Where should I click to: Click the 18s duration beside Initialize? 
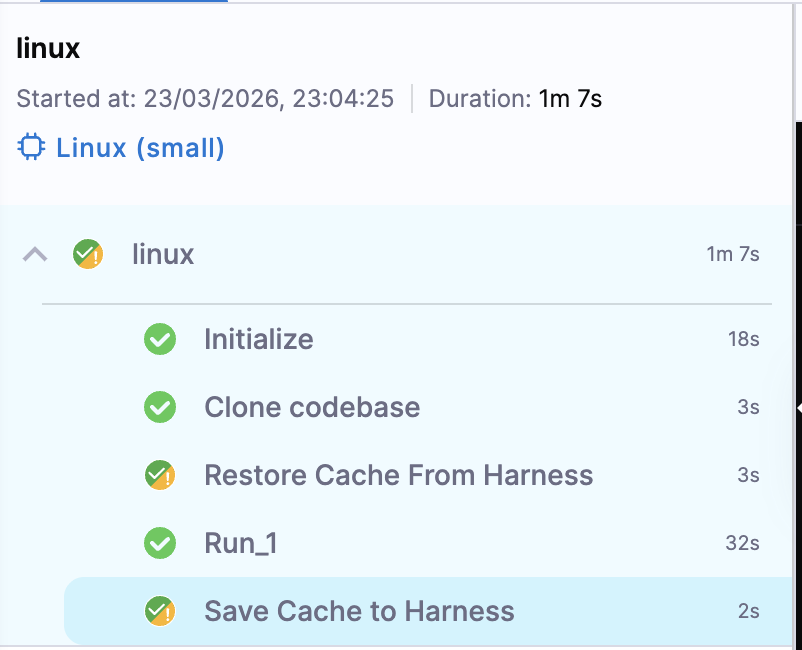[x=743, y=339]
